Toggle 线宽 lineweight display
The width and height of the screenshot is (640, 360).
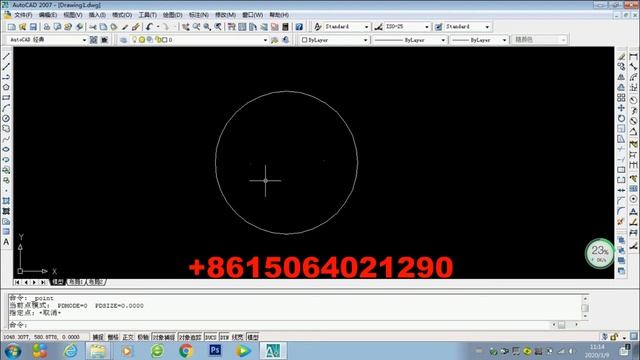(x=238, y=337)
